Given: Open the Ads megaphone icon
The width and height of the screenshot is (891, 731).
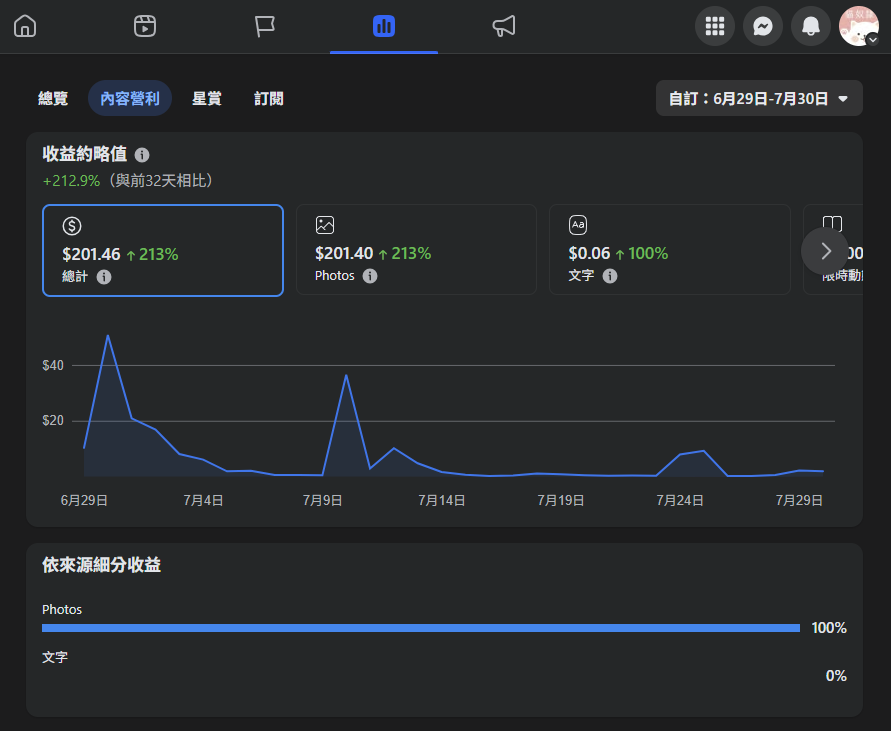Looking at the screenshot, I should [503, 26].
